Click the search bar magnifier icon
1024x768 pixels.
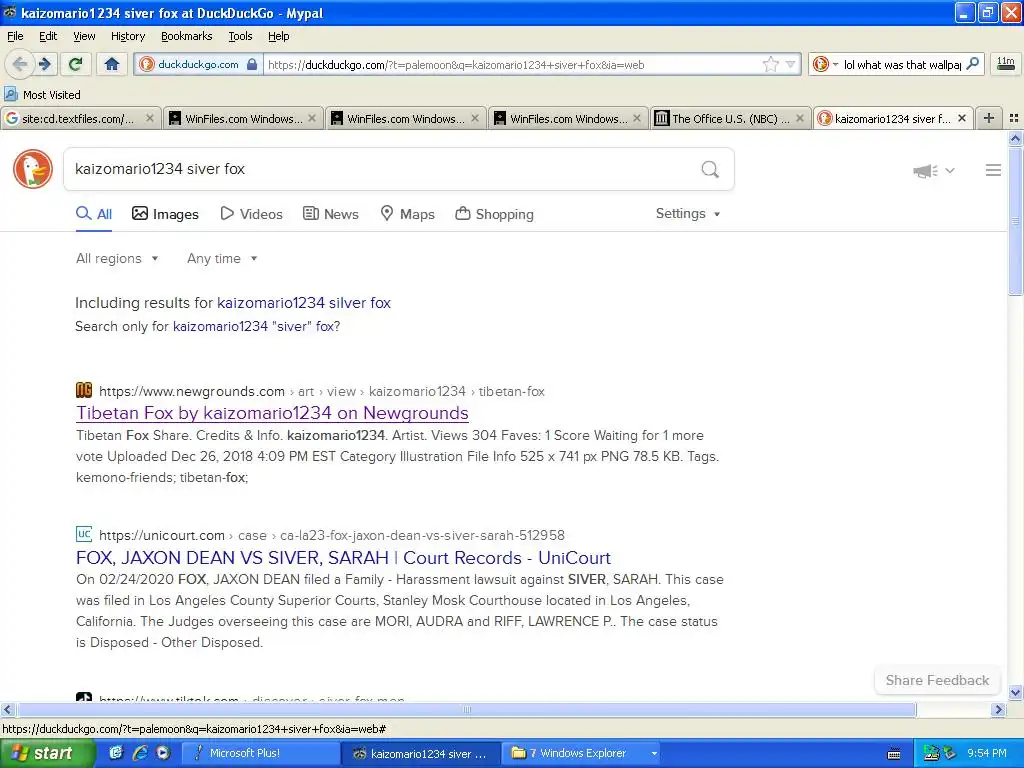tap(972, 64)
